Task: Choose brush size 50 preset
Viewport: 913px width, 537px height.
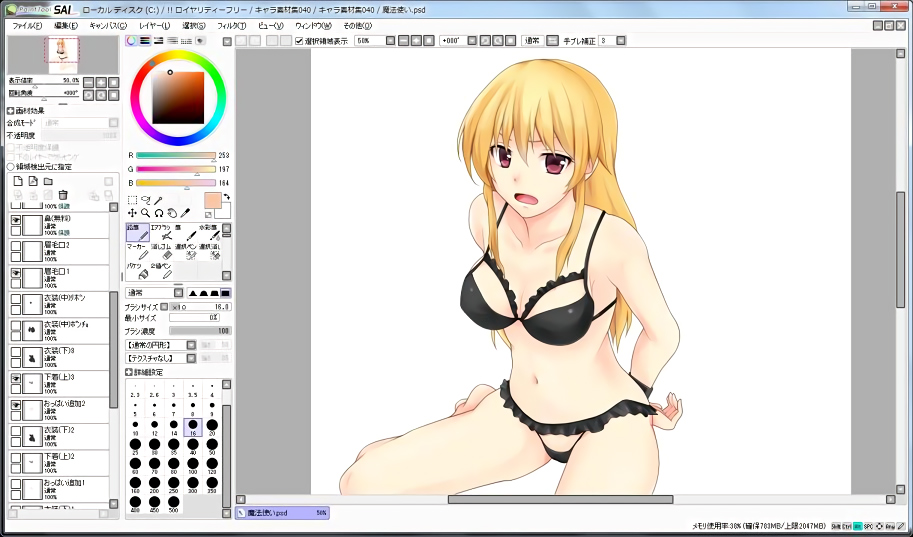Action: click(x=212, y=448)
